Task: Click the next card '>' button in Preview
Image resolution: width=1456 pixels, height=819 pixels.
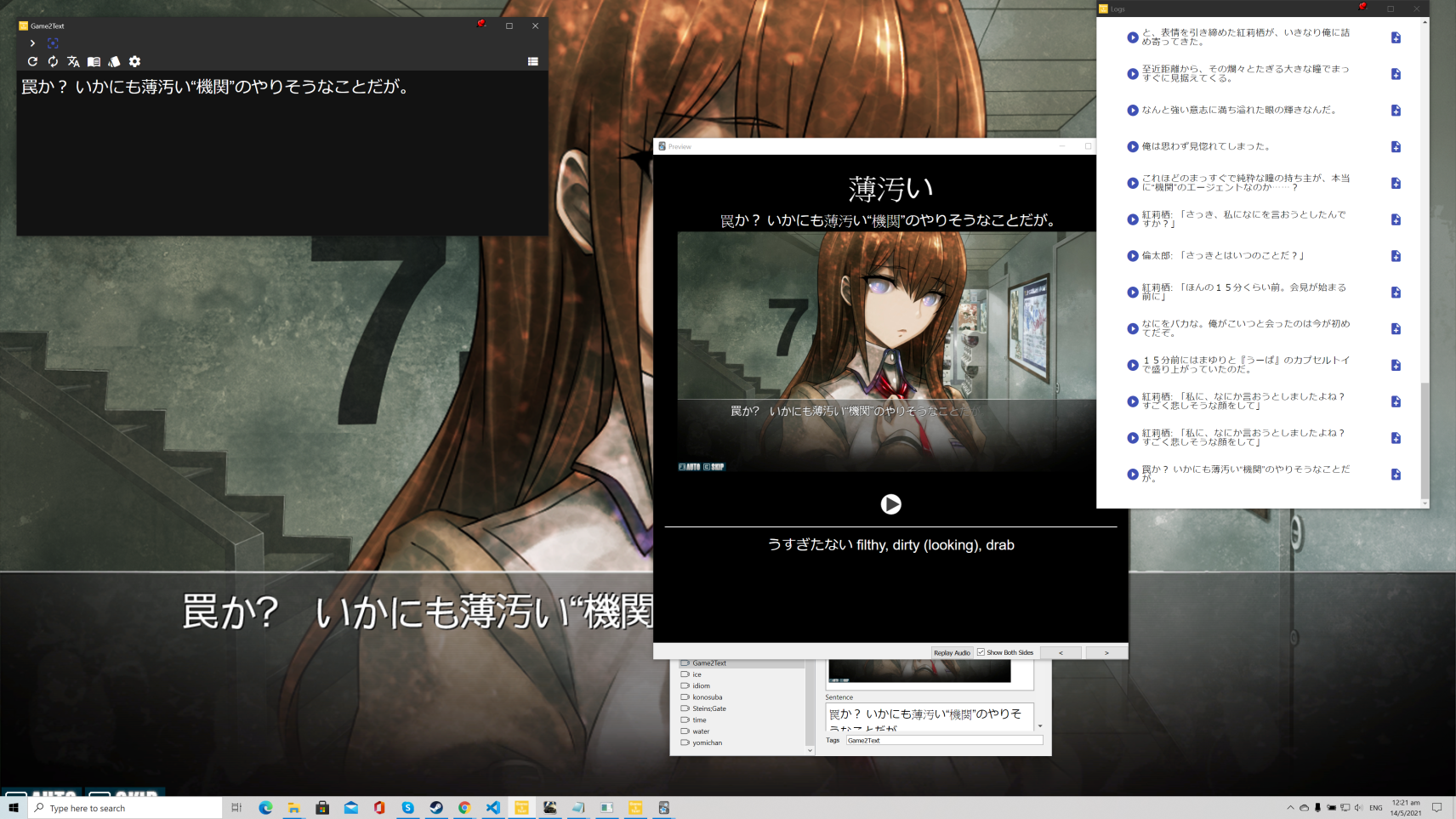Action: tap(1106, 652)
